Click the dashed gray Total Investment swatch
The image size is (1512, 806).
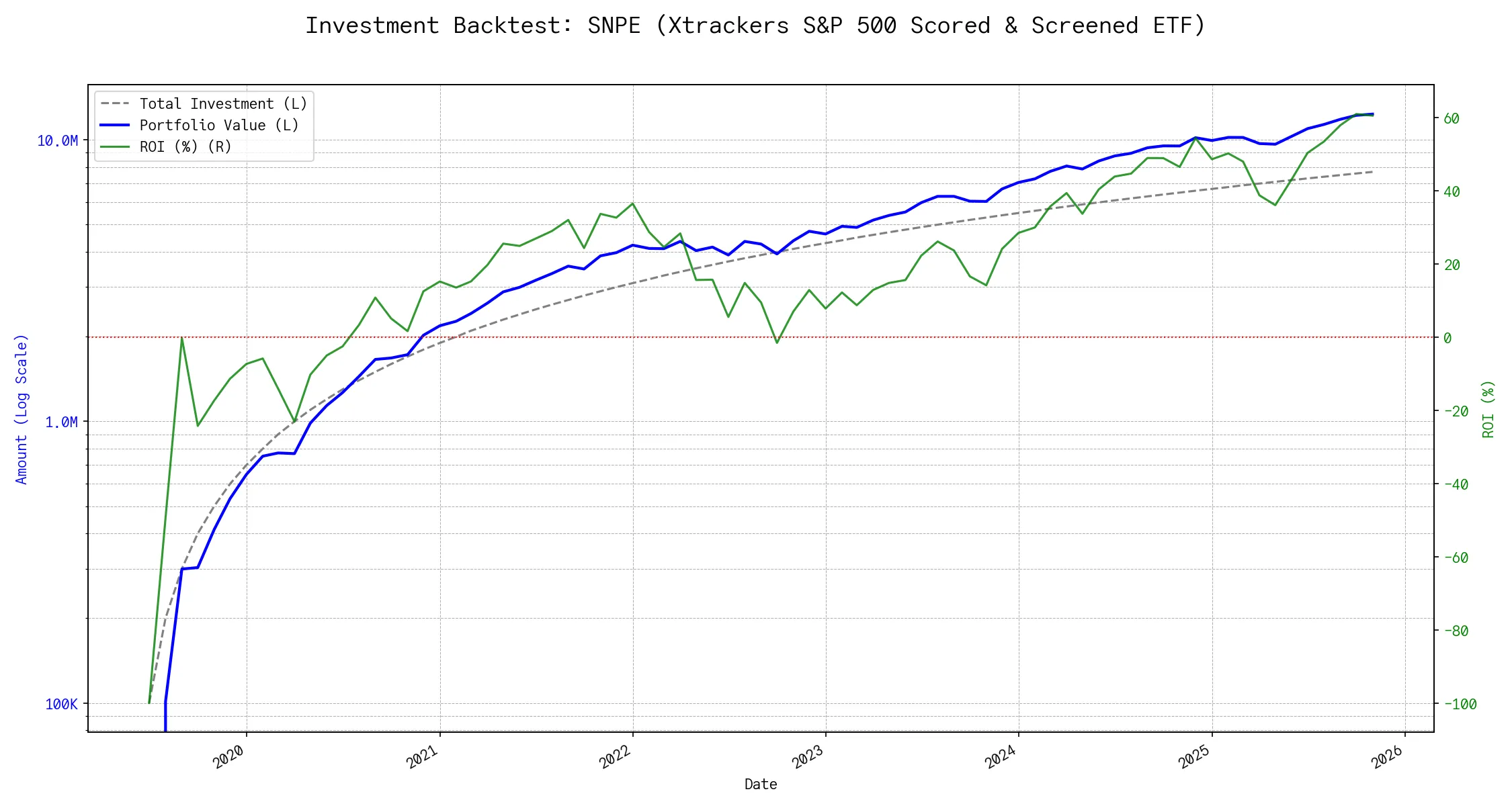114,104
